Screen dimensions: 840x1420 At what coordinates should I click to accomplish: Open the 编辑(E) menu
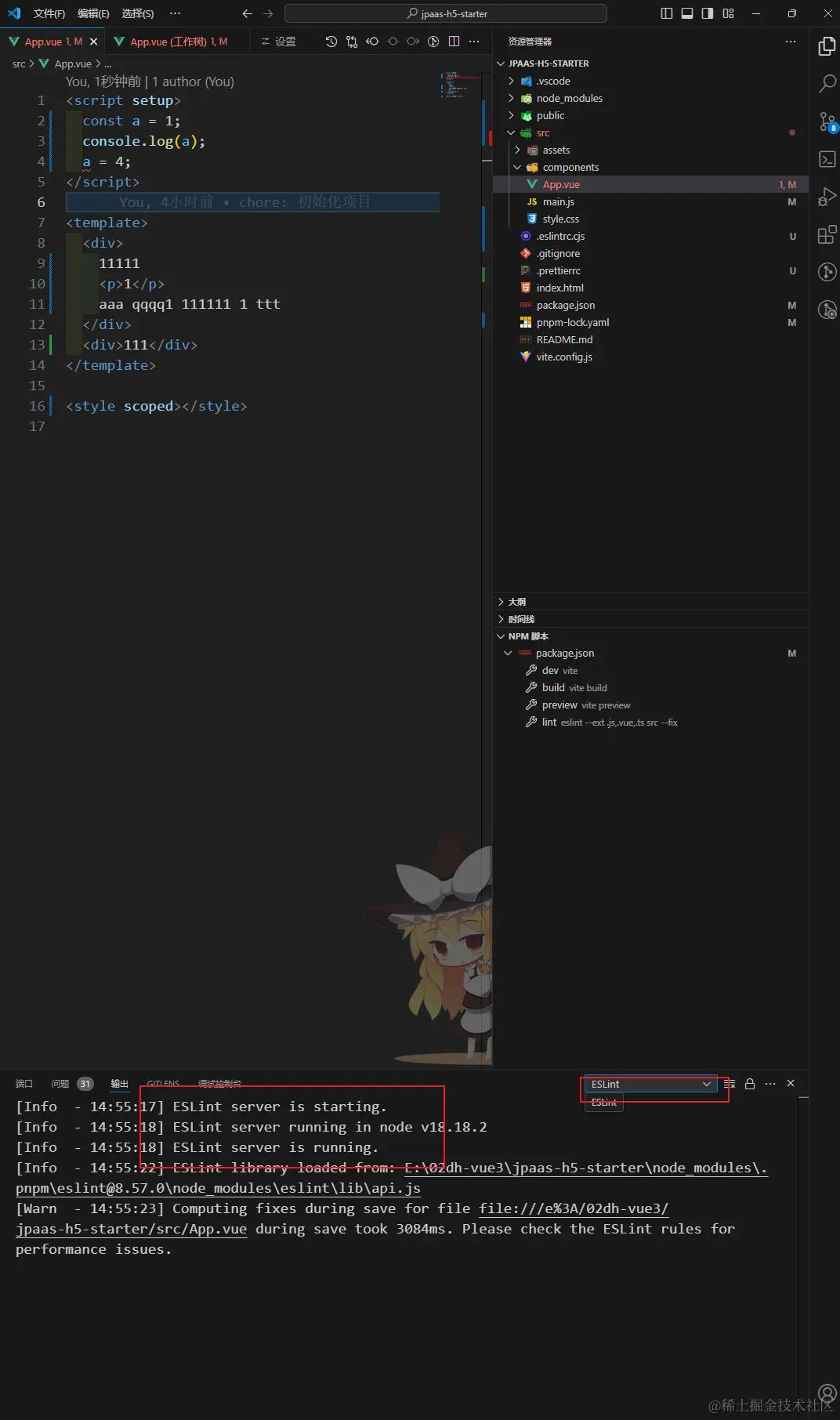coord(93,13)
